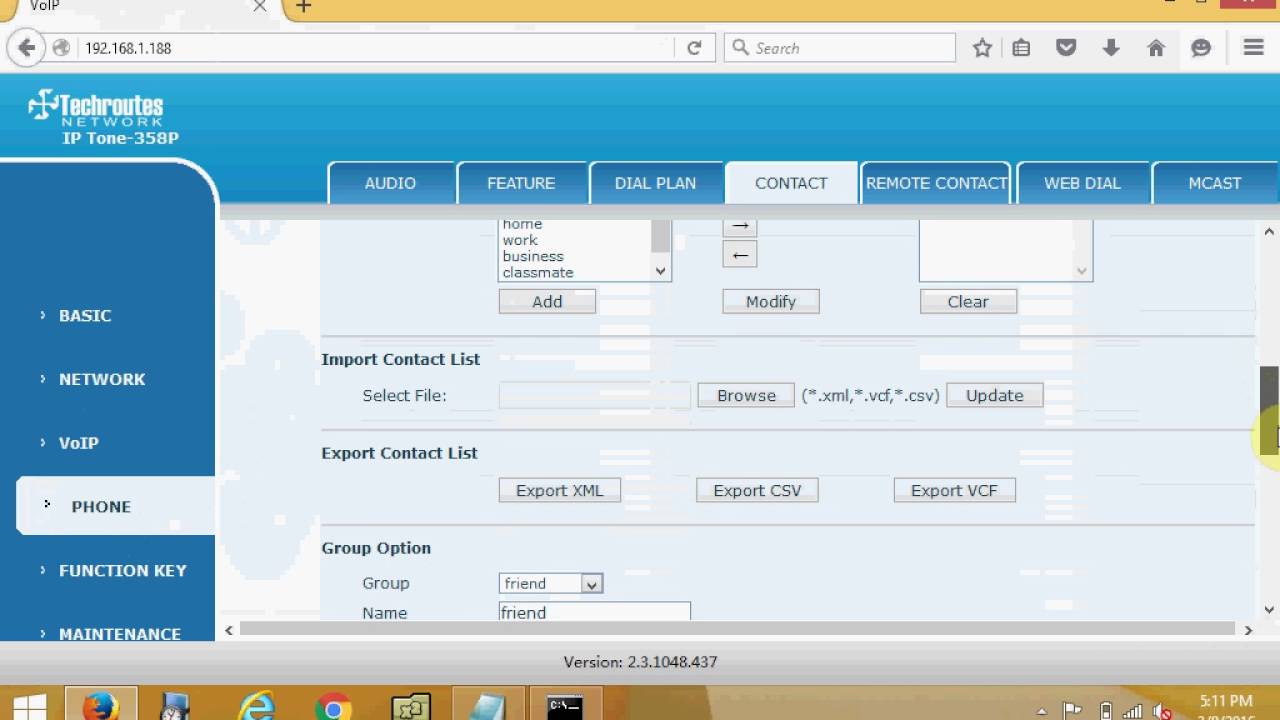Click the Update button
The height and width of the screenshot is (720, 1280).
pos(995,395)
